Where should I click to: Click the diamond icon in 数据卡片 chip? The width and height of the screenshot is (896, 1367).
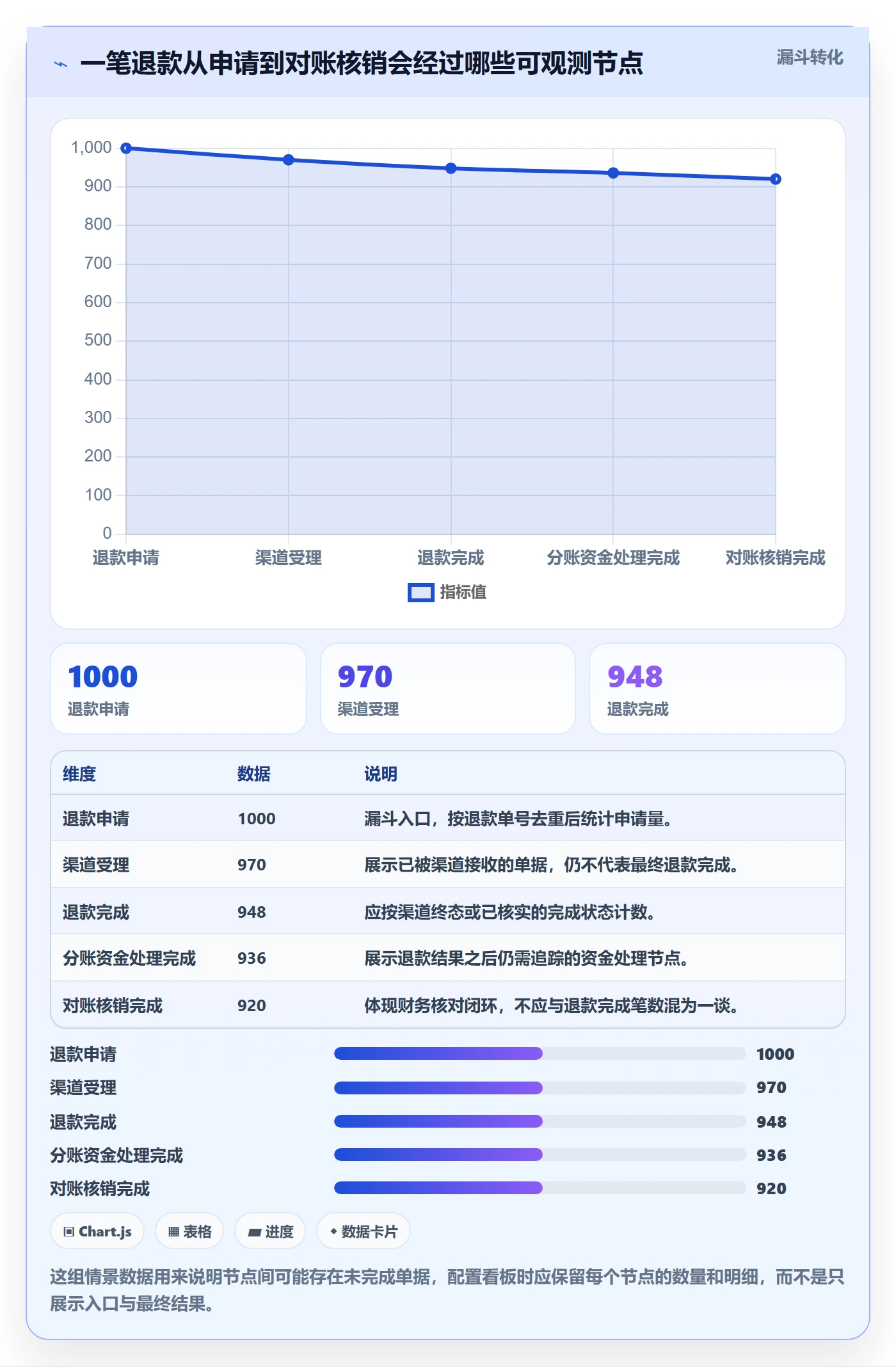333,1231
